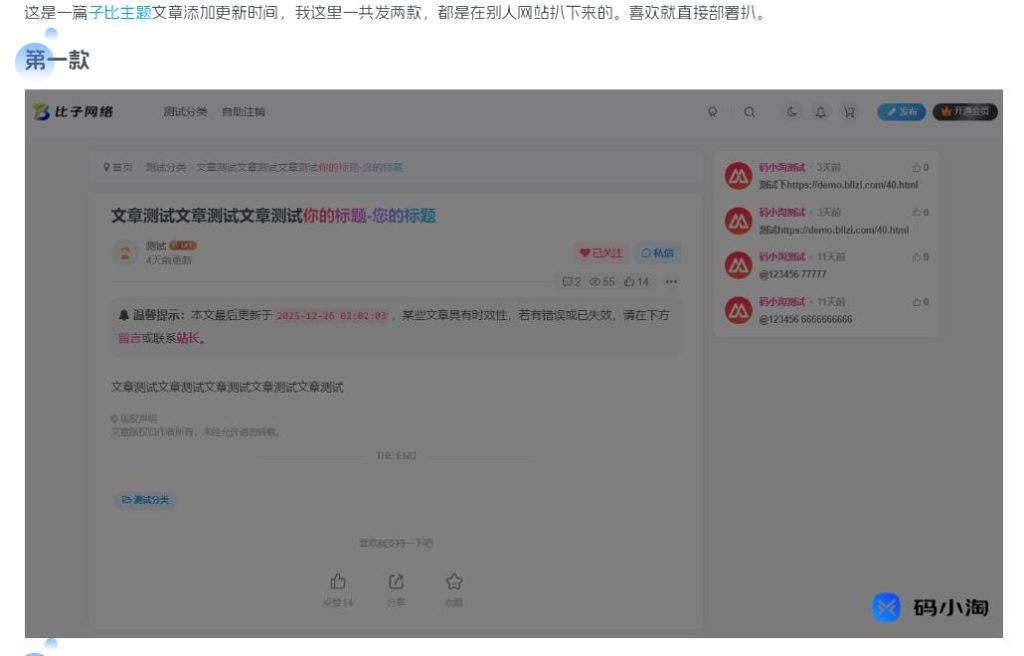This screenshot has width=1024, height=656.
Task: Open the search icon in the navbar
Action: pyautogui.click(x=749, y=111)
